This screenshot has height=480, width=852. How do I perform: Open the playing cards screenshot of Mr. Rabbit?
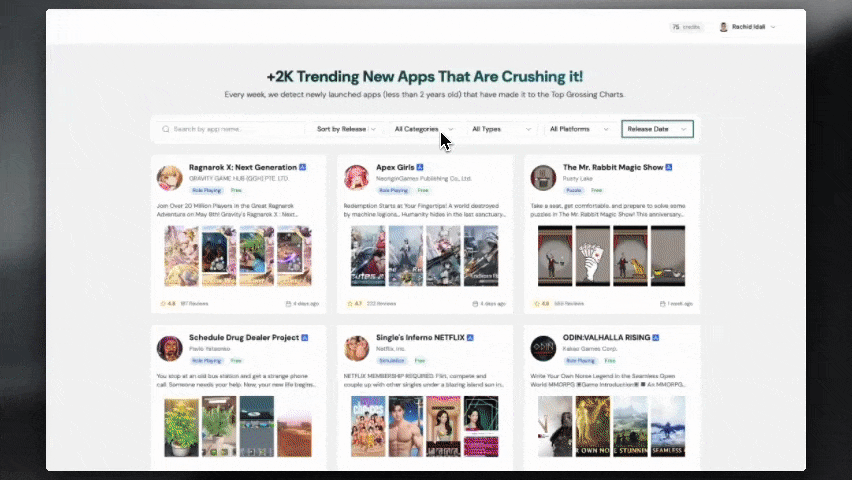tap(593, 256)
